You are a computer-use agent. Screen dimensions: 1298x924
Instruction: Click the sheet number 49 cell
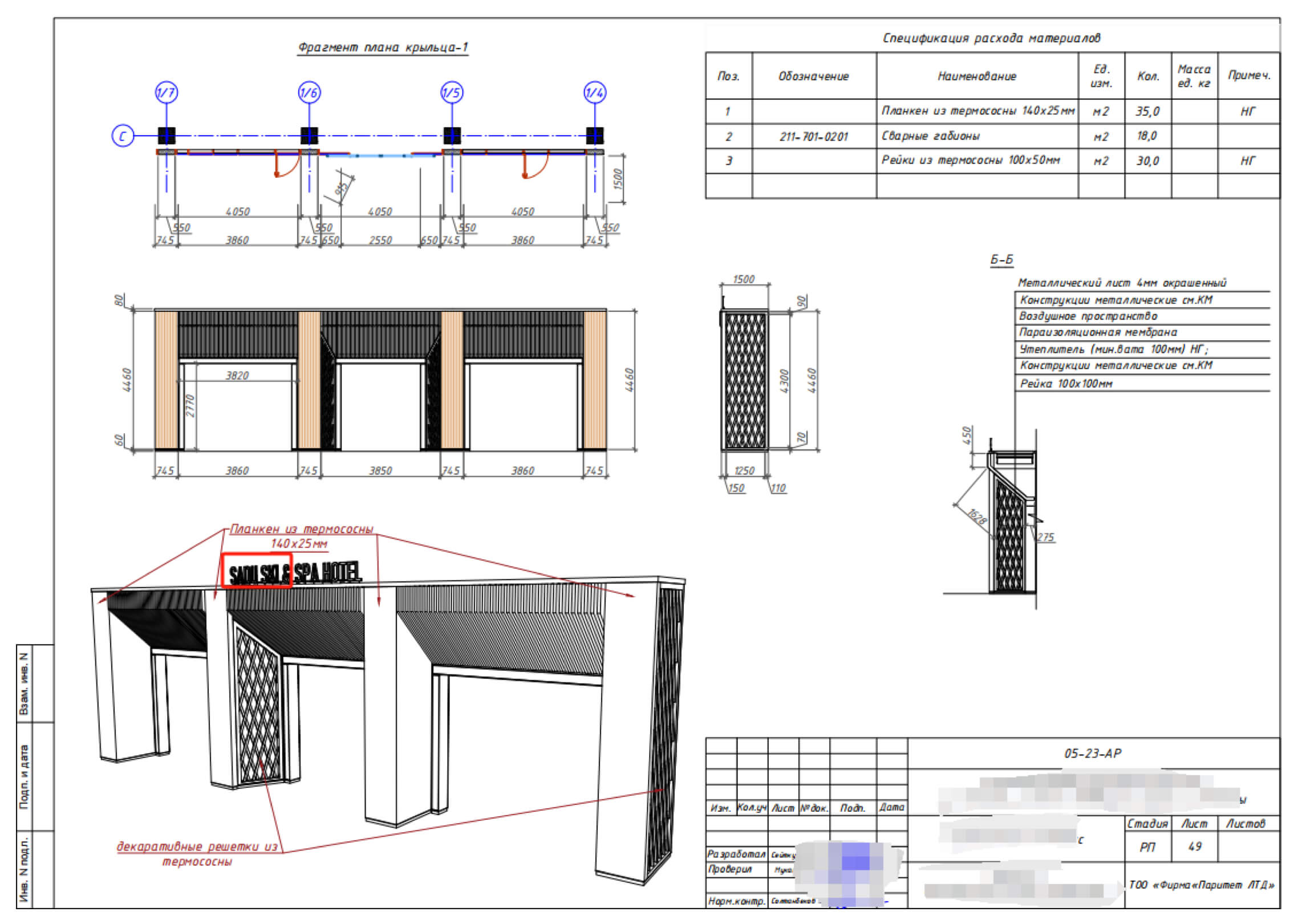point(1194,846)
